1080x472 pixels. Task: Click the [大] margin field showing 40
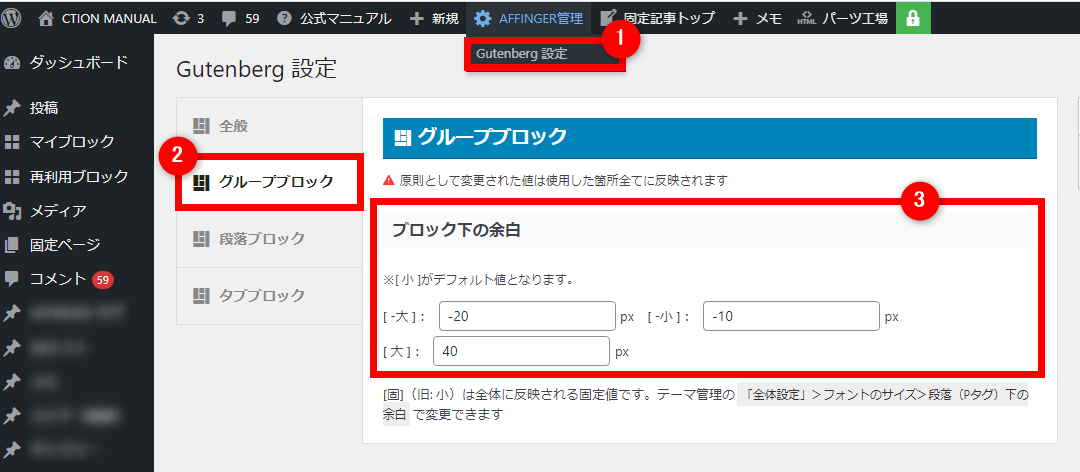point(521,351)
